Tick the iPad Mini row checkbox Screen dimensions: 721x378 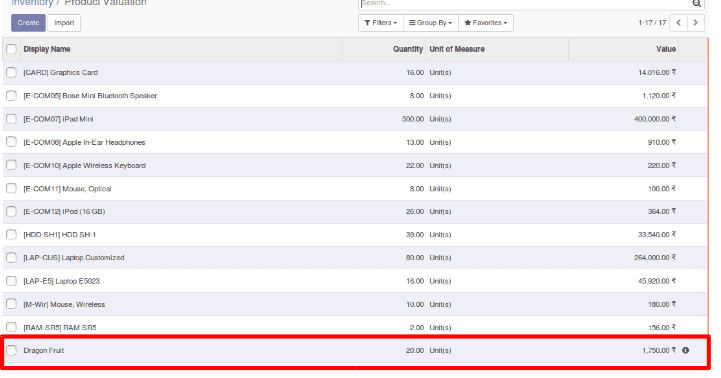click(x=11, y=119)
